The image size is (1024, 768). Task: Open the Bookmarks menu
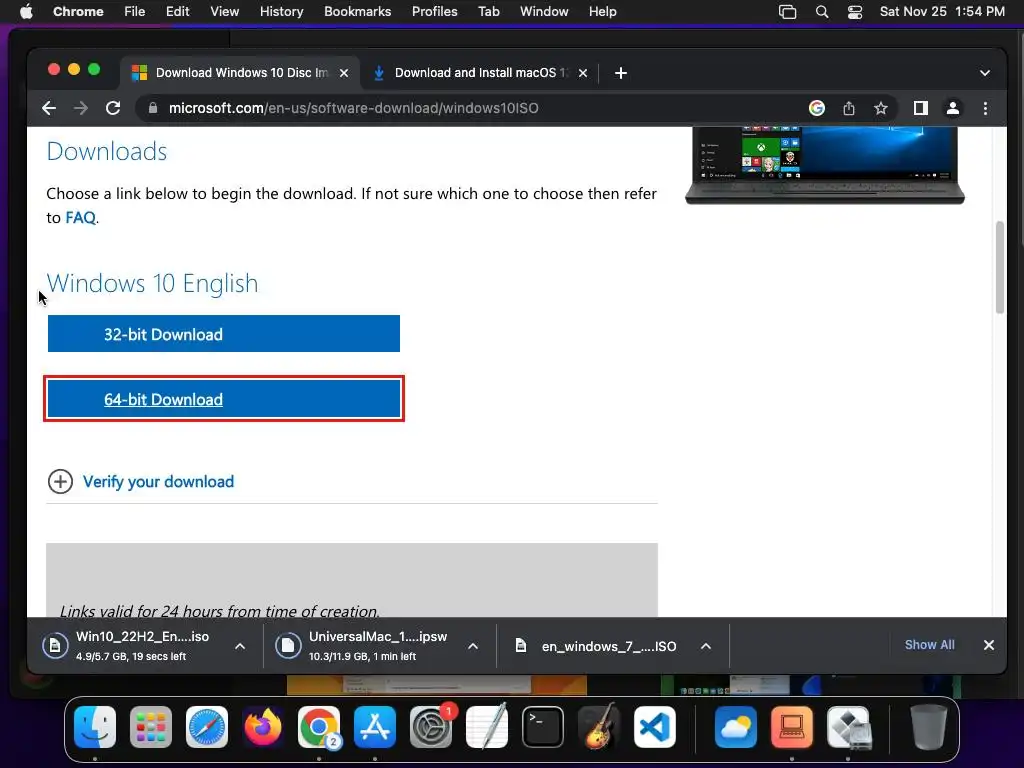coord(357,11)
